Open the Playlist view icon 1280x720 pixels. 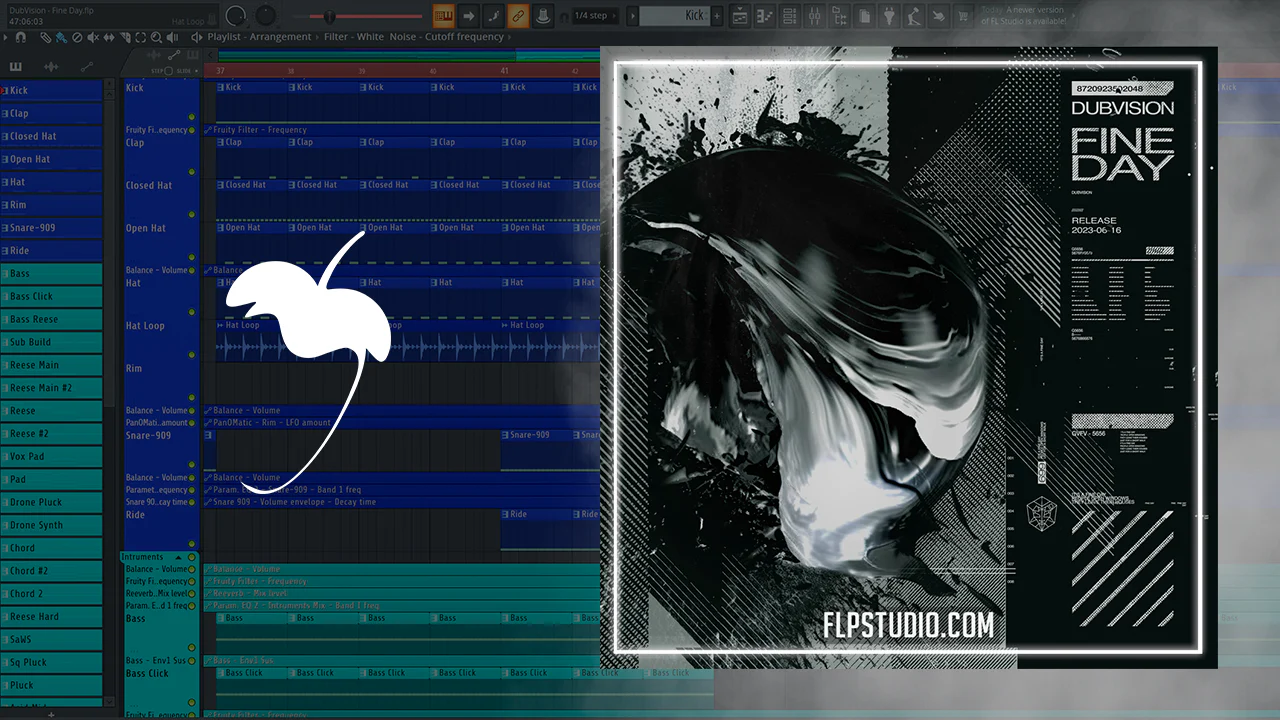point(740,16)
